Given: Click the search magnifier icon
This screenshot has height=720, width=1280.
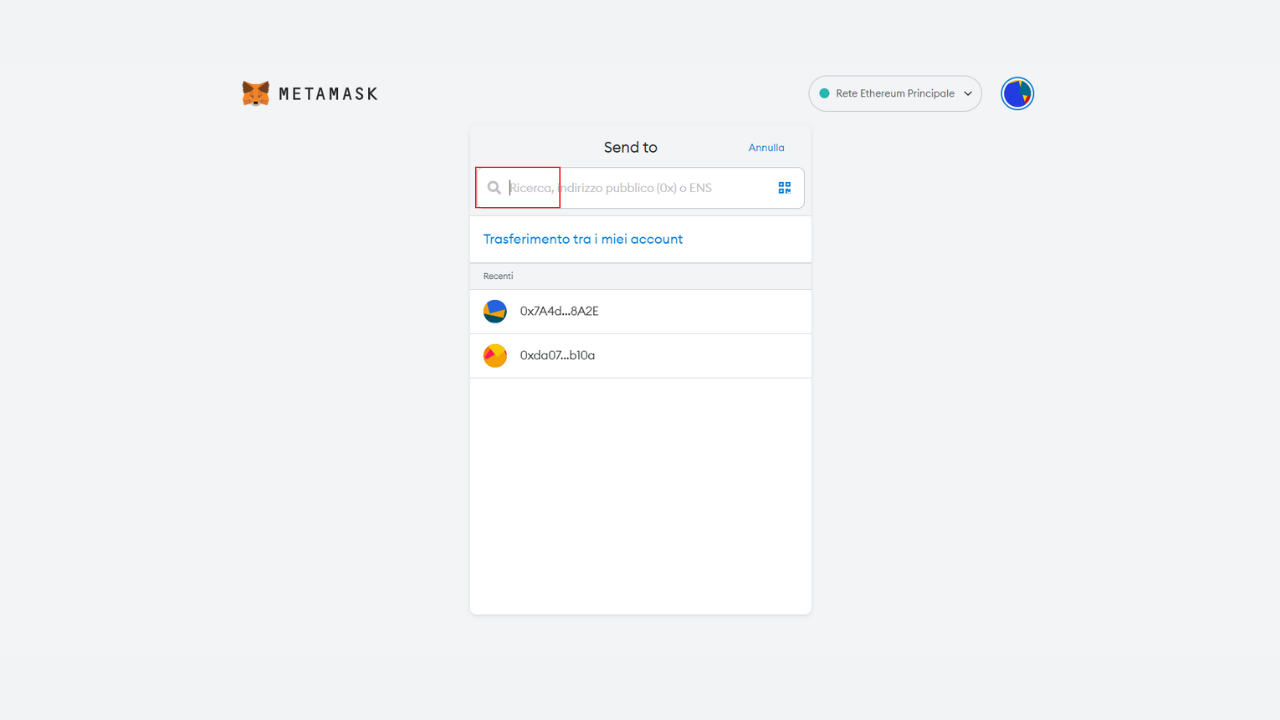Looking at the screenshot, I should tap(494, 187).
